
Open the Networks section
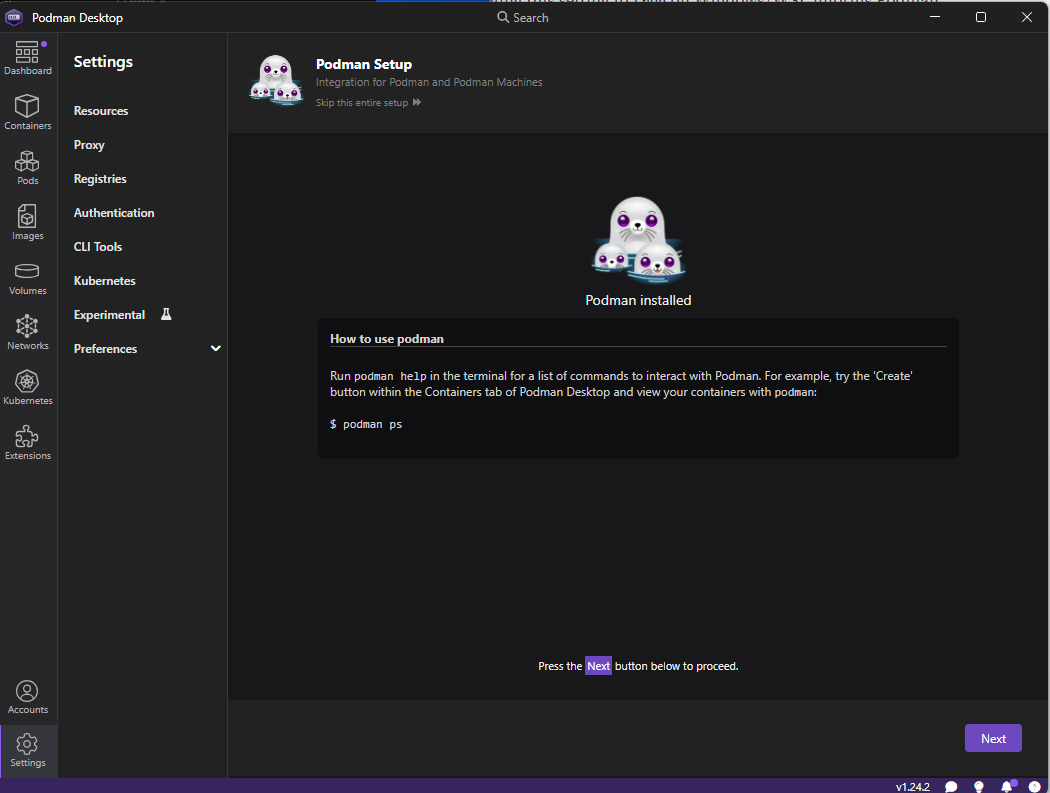point(27,332)
